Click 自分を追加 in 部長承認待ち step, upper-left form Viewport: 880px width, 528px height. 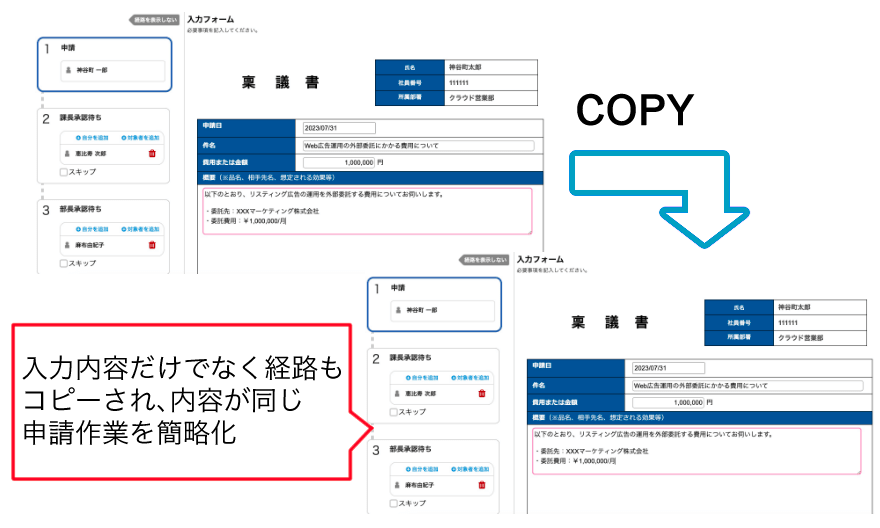coord(92,229)
